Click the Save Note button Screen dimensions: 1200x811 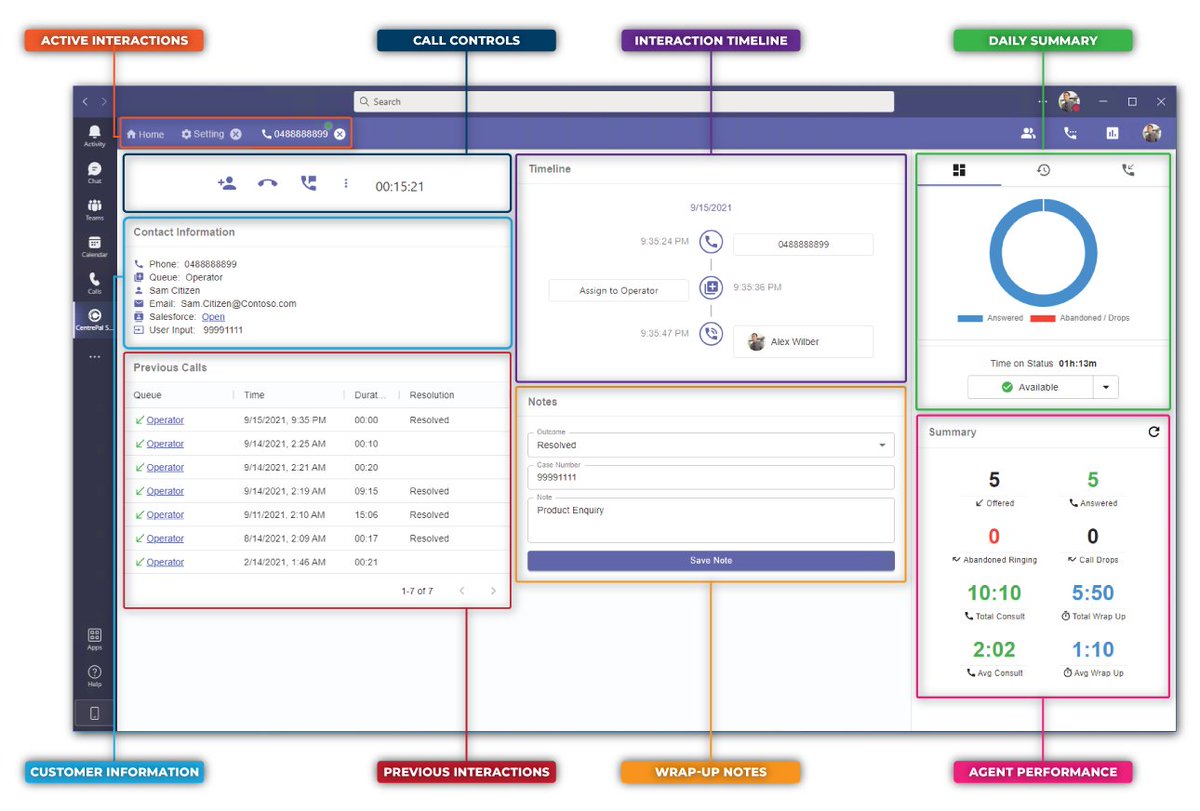click(x=710, y=562)
